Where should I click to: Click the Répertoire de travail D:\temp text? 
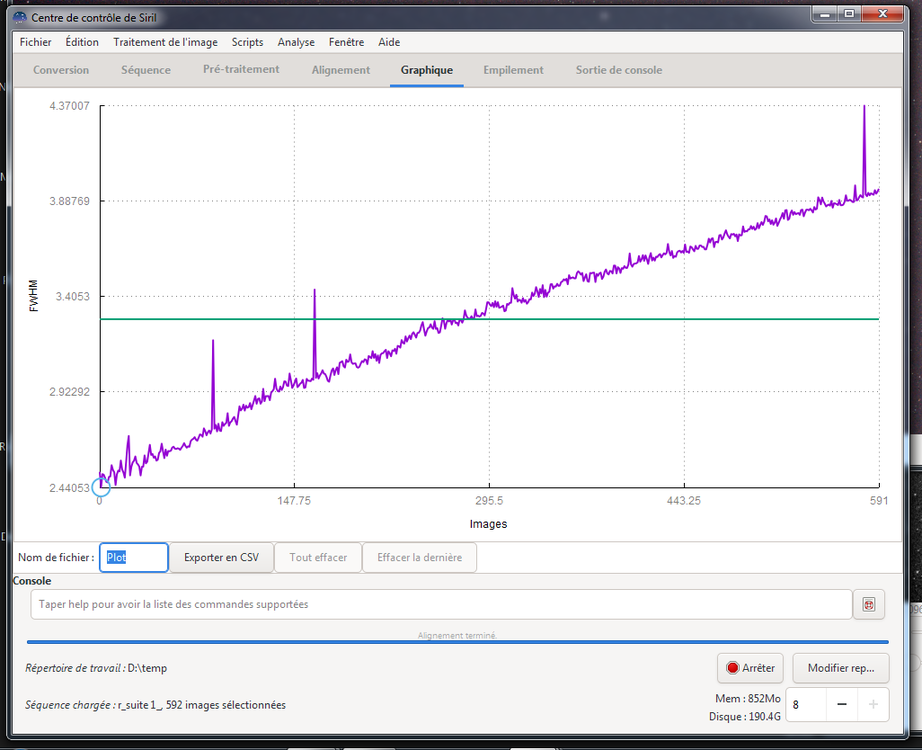click(x=96, y=668)
